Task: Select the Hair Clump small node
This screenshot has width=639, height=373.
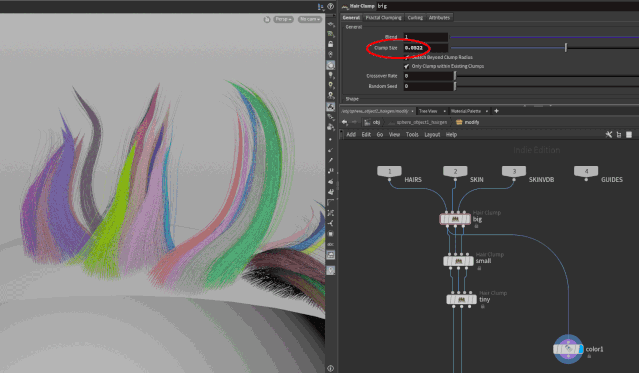Action: tap(458, 261)
